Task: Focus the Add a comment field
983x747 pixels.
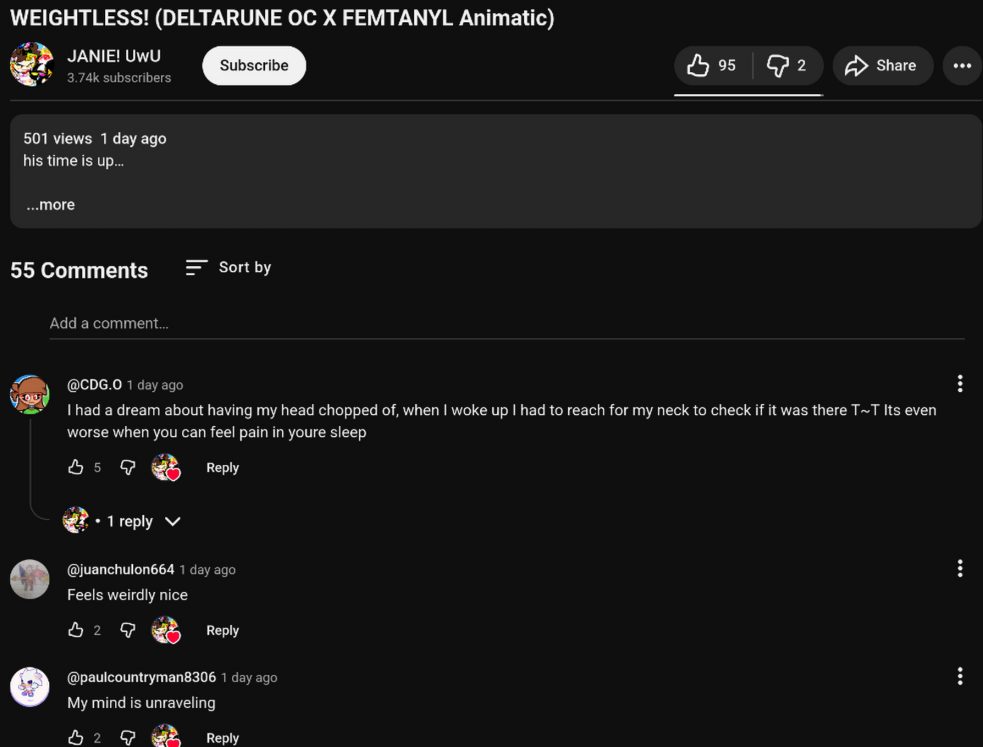Action: click(x=506, y=323)
